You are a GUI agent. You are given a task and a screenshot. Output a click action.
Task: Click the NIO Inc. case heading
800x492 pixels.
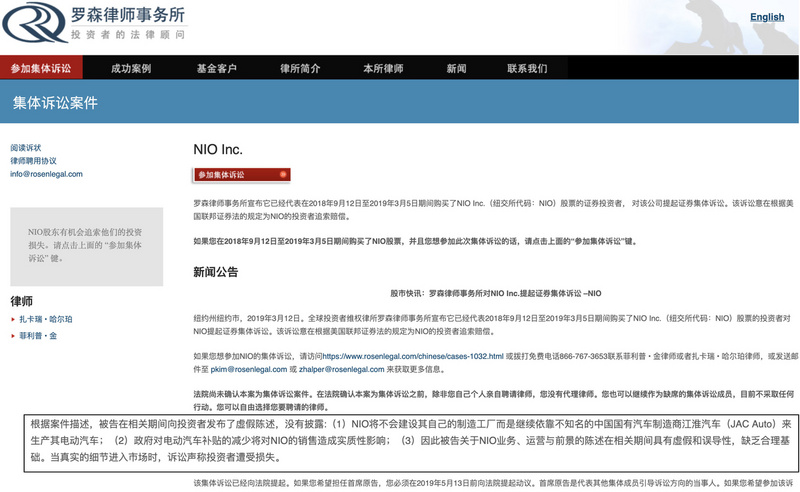click(x=218, y=150)
